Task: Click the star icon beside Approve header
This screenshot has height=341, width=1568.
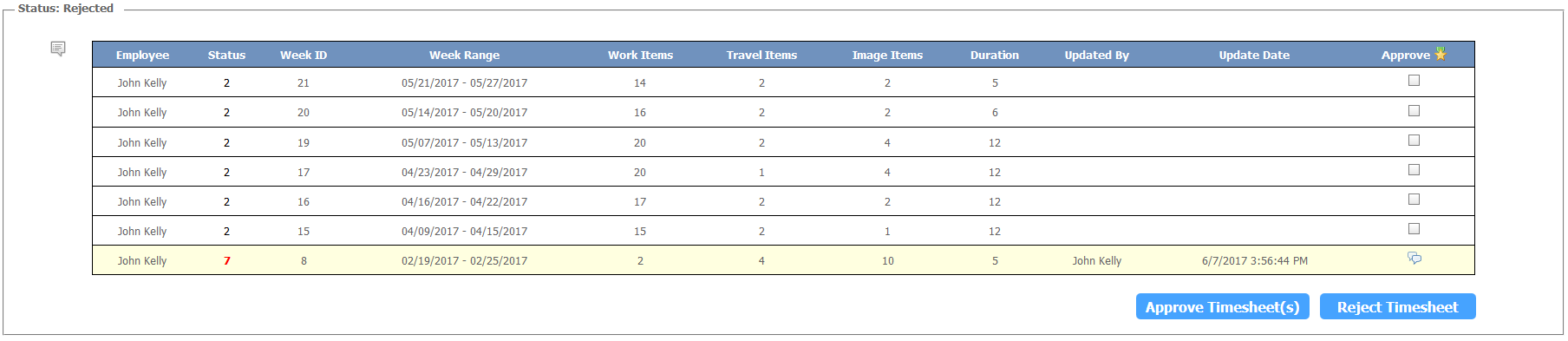Action: 1441,54
